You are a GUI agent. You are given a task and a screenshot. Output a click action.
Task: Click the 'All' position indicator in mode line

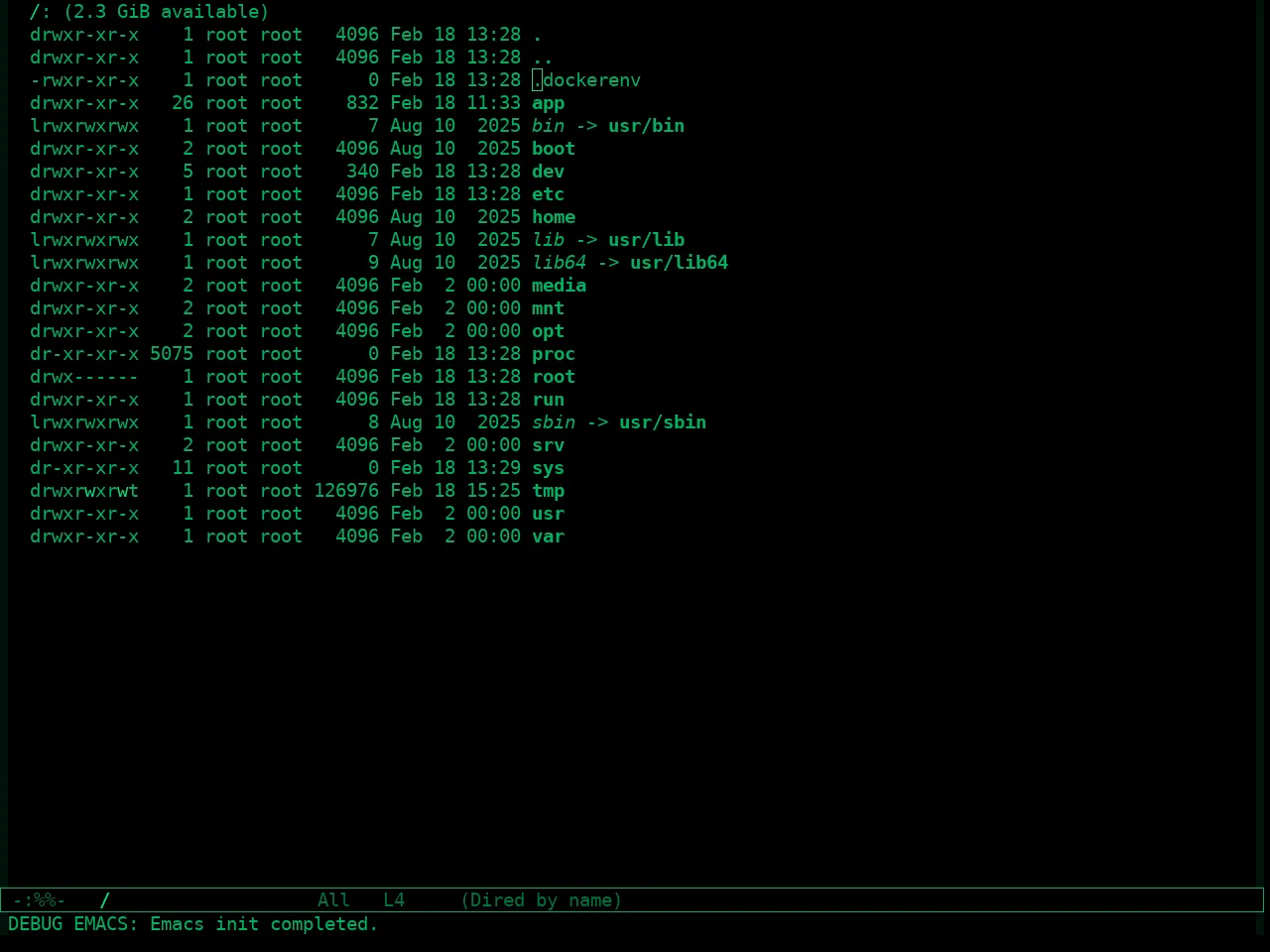pos(333,900)
